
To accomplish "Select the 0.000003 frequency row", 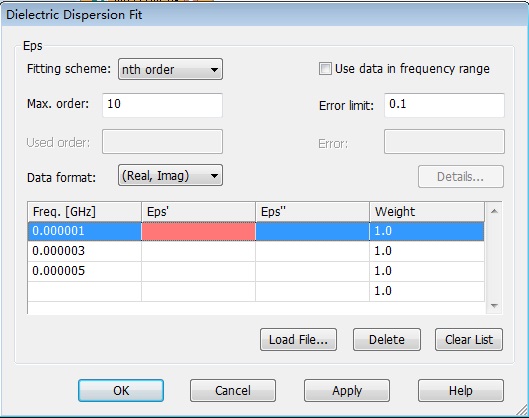I will (256, 251).
